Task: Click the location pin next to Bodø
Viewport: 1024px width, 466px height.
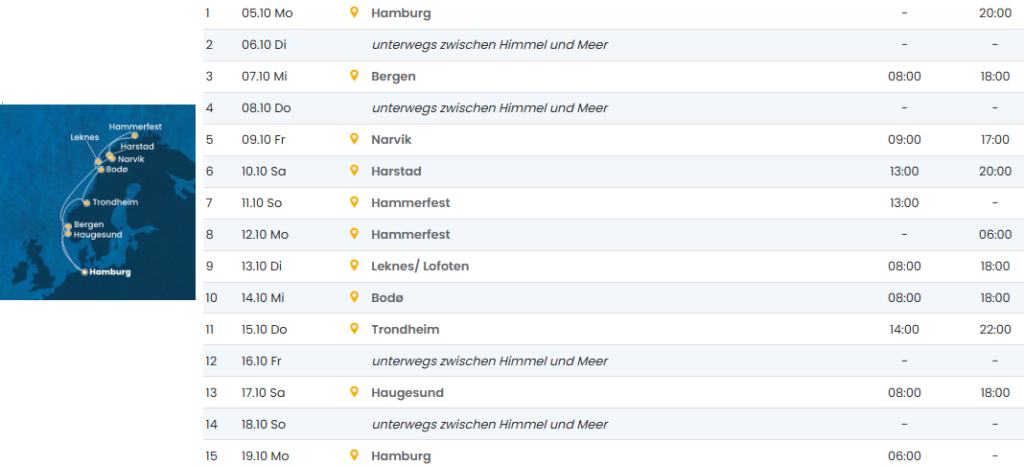Action: pyautogui.click(x=353, y=297)
